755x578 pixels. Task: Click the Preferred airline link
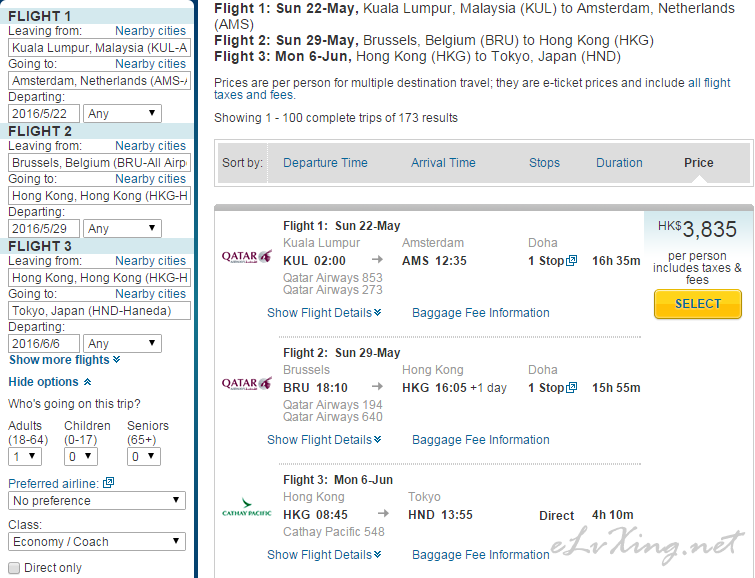pyautogui.click(x=53, y=484)
